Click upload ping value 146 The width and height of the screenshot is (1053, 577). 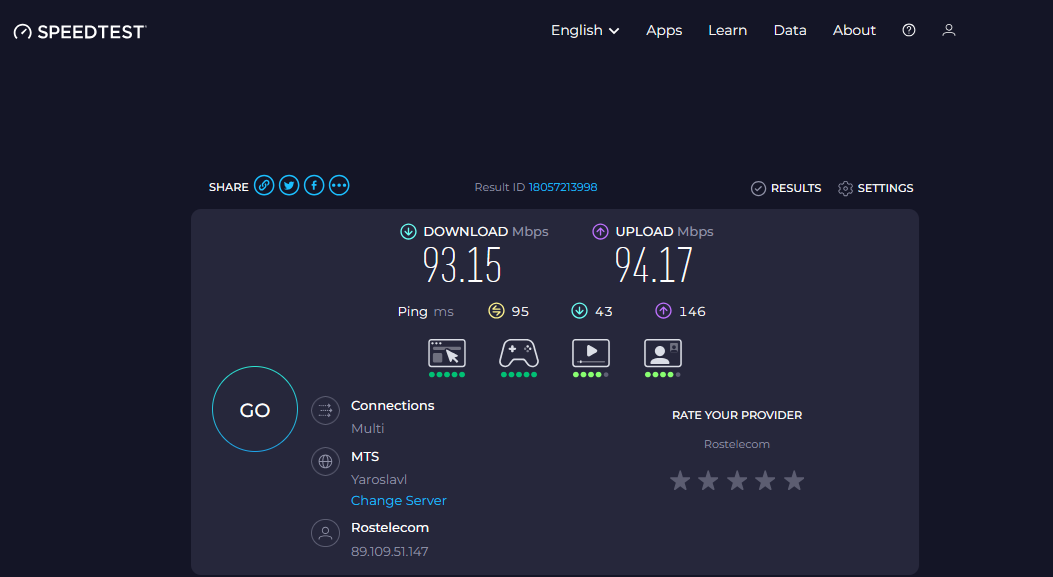tap(692, 312)
